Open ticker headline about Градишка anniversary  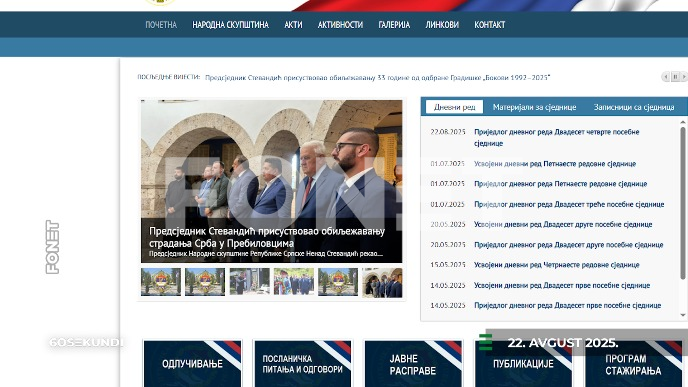[x=377, y=78]
